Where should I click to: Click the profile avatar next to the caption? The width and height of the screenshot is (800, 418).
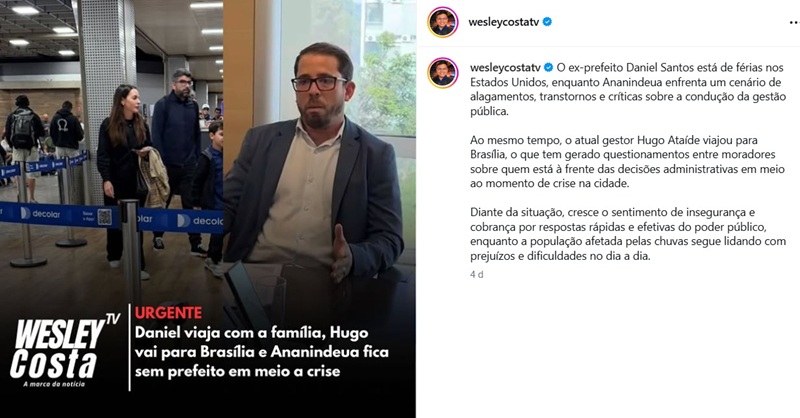pos(442,73)
